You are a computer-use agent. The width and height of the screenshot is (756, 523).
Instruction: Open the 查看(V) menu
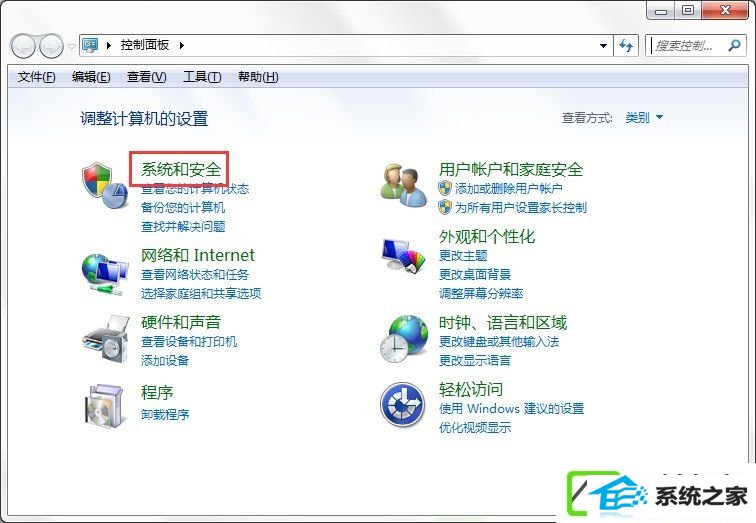click(147, 77)
